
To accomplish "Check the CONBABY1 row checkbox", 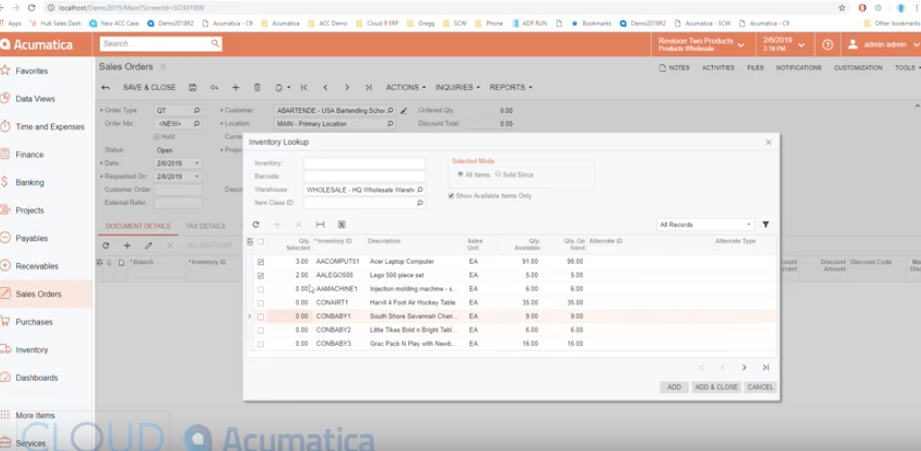I will [261, 317].
